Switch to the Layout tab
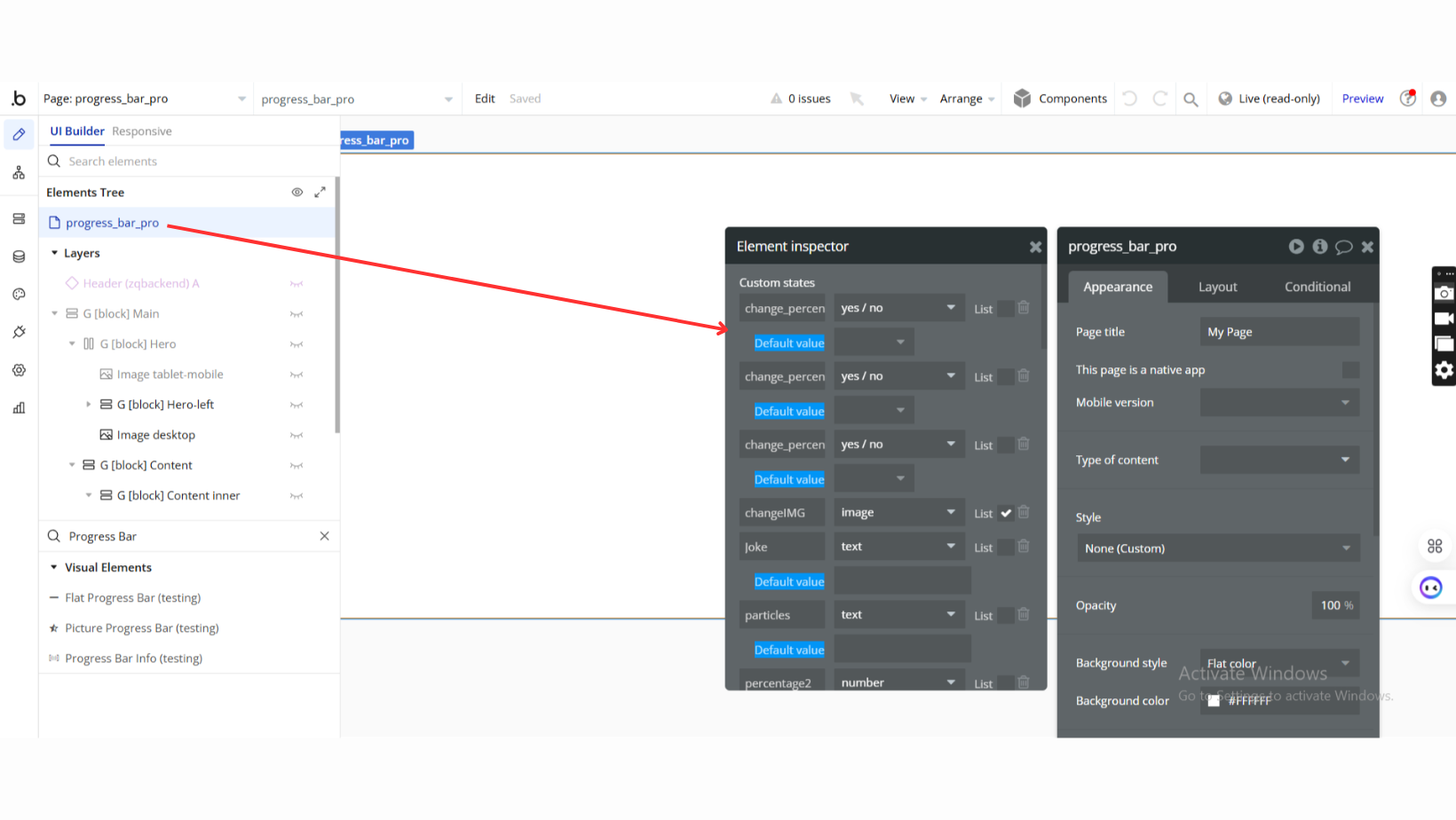Screen dimensions: 1456x820 pyautogui.click(x=1217, y=287)
